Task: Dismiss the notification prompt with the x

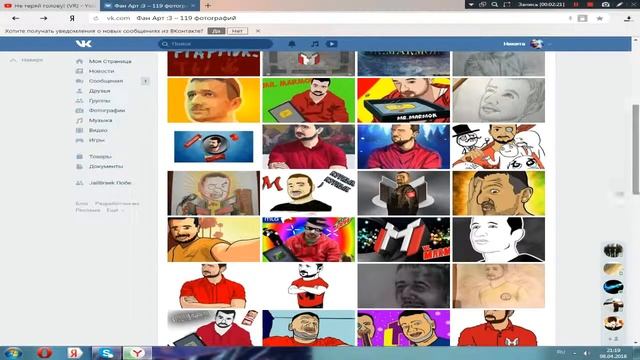Action: (258, 31)
